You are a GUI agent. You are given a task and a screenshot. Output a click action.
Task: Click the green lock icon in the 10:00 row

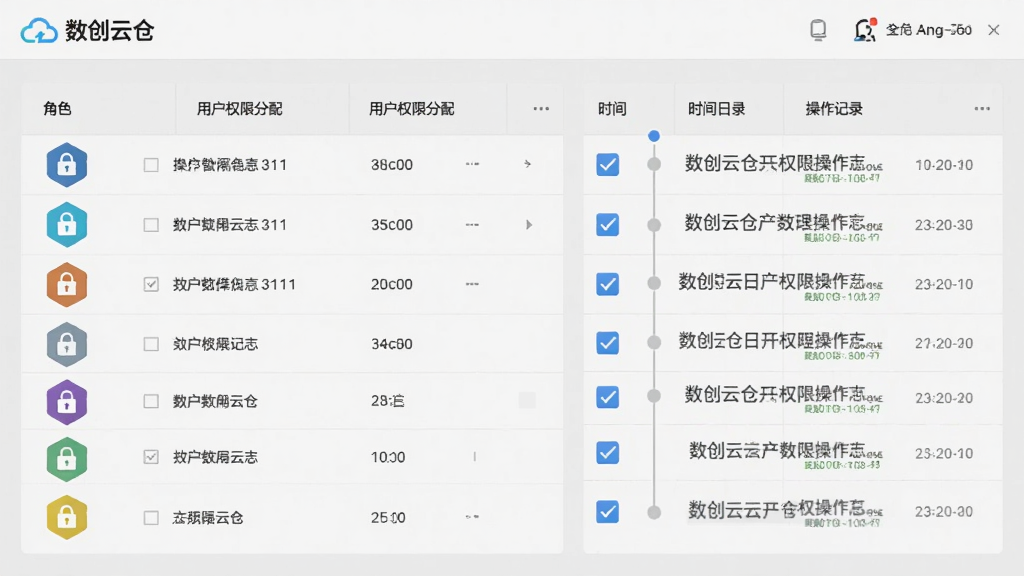(x=67, y=459)
